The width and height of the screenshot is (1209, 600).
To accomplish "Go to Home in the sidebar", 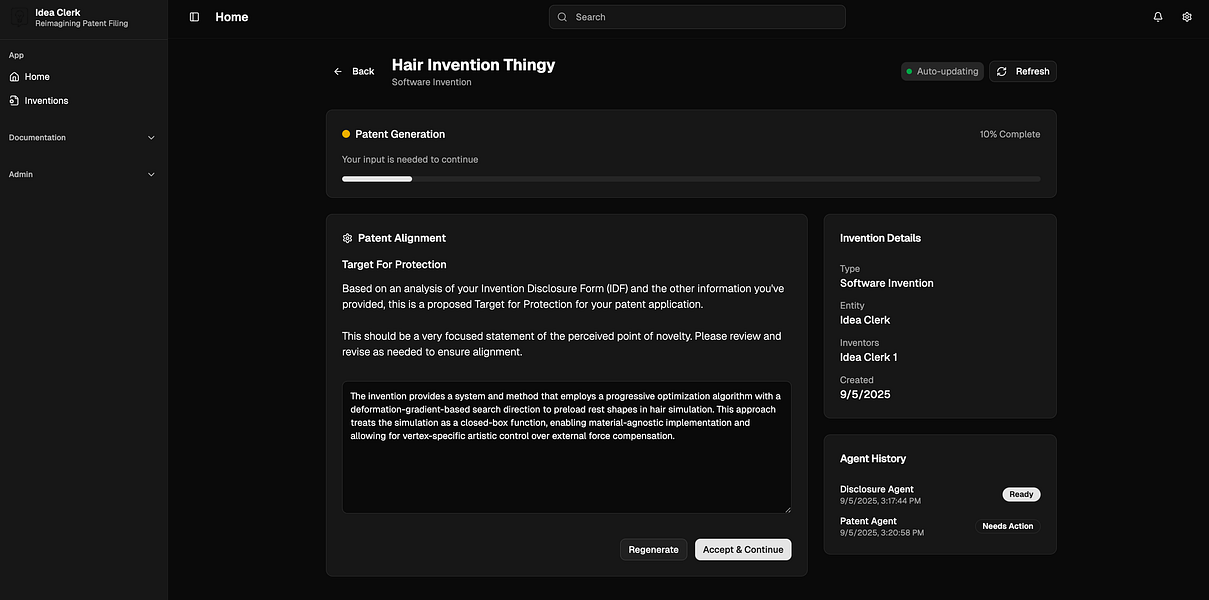I will tap(37, 77).
